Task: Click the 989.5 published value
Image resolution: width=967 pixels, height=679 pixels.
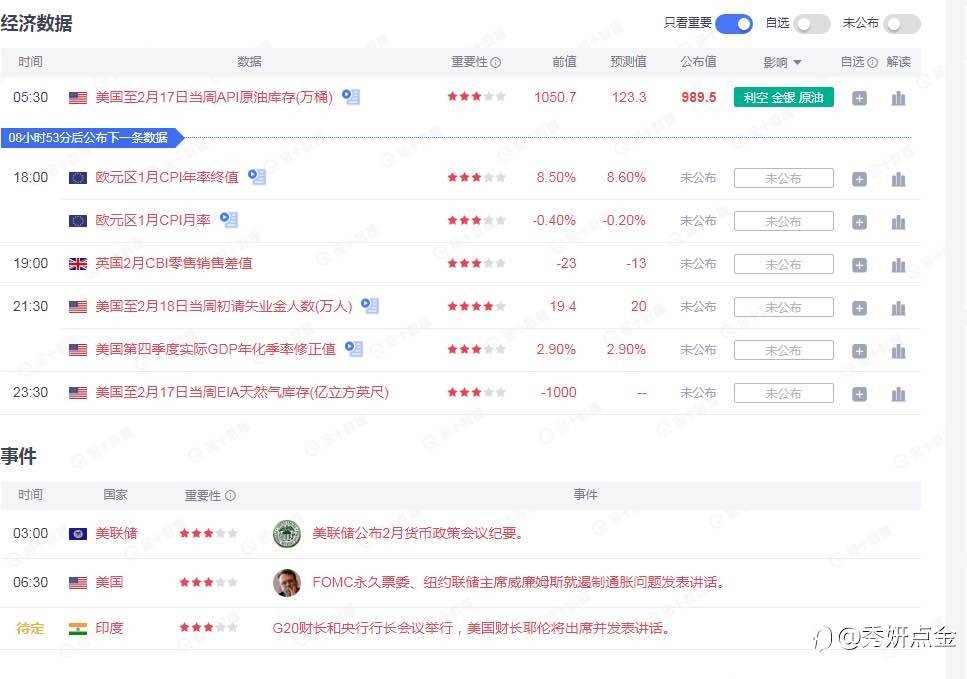Action: (699, 97)
